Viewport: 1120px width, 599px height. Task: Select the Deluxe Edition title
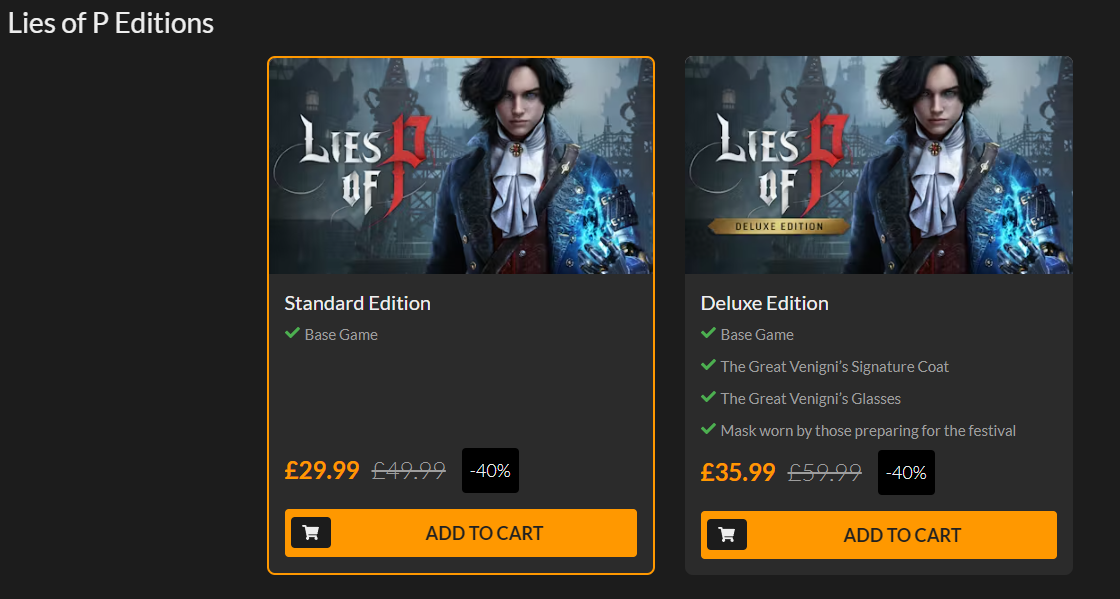765,303
